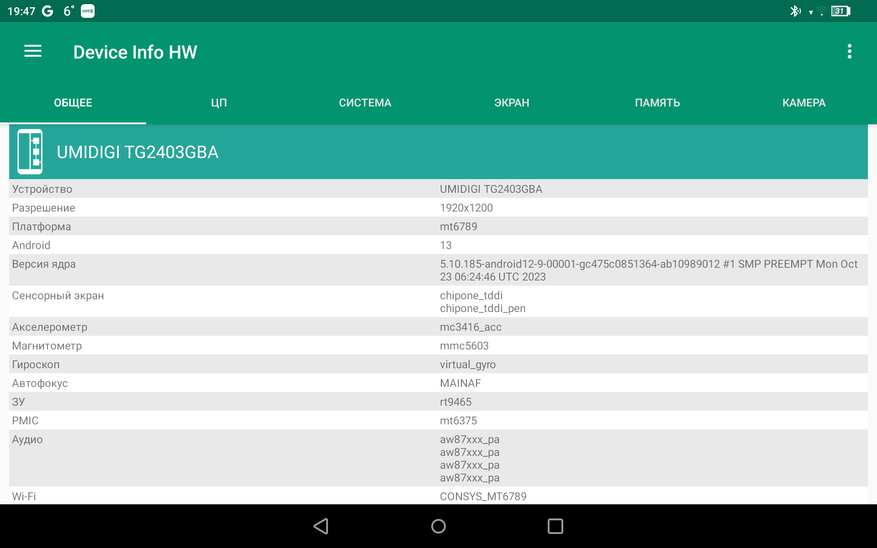Viewport: 877px width, 548px height.
Task: Tap the Устройство row label
Action: pyautogui.click(x=42, y=189)
